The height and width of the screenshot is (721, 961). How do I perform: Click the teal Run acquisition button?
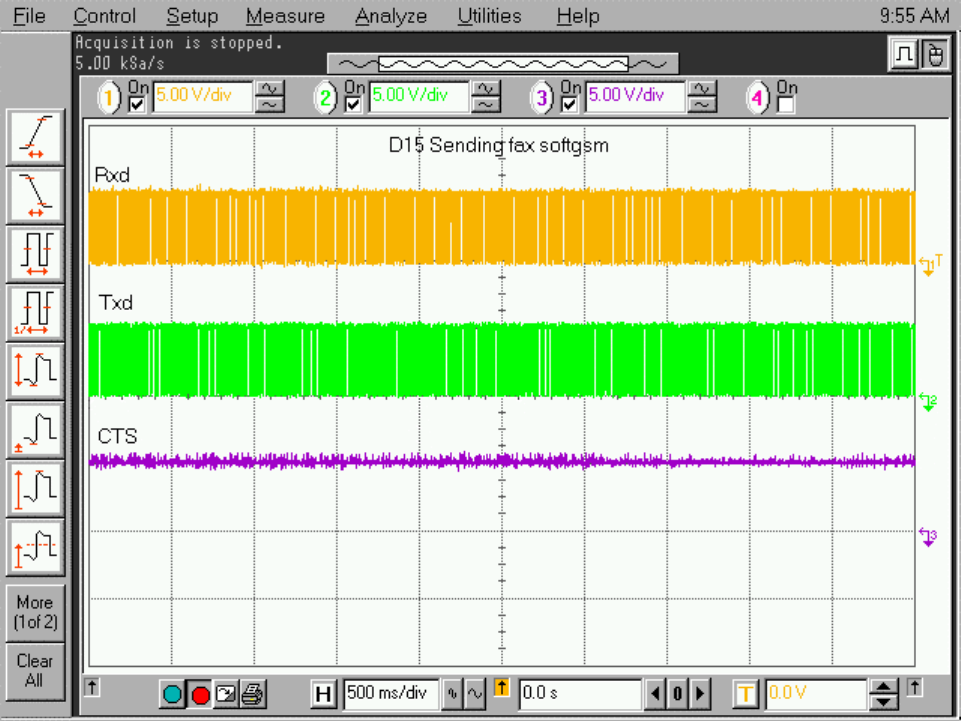point(172,695)
